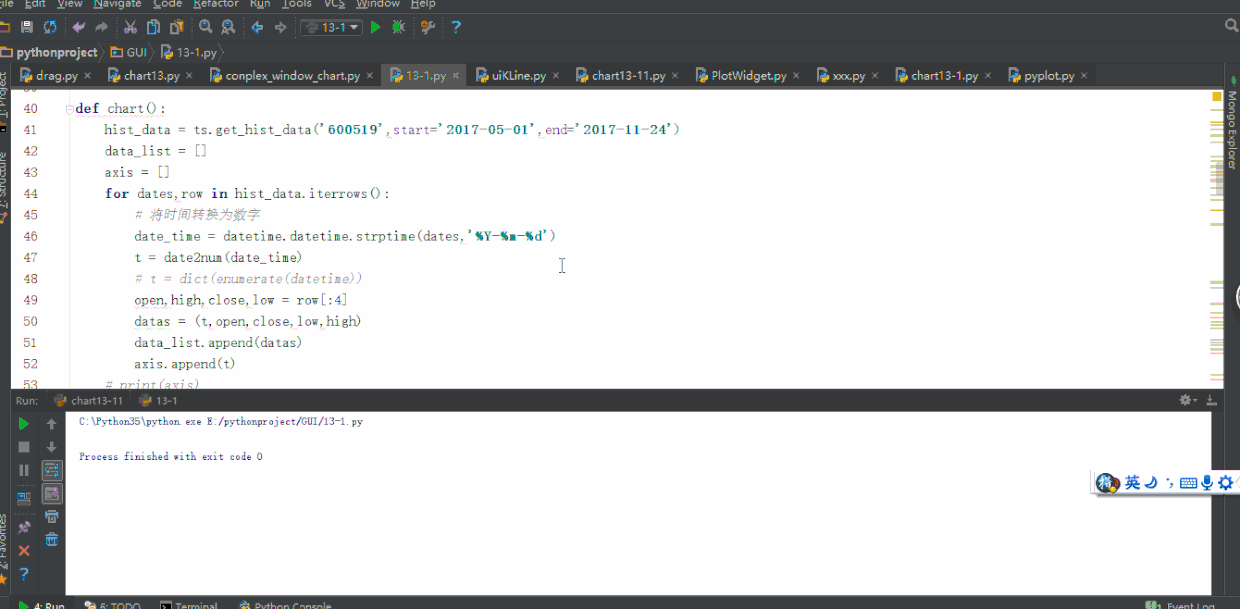This screenshot has width=1240, height=609.
Task: Click Pause output icon in Run panel
Action: [x=24, y=470]
